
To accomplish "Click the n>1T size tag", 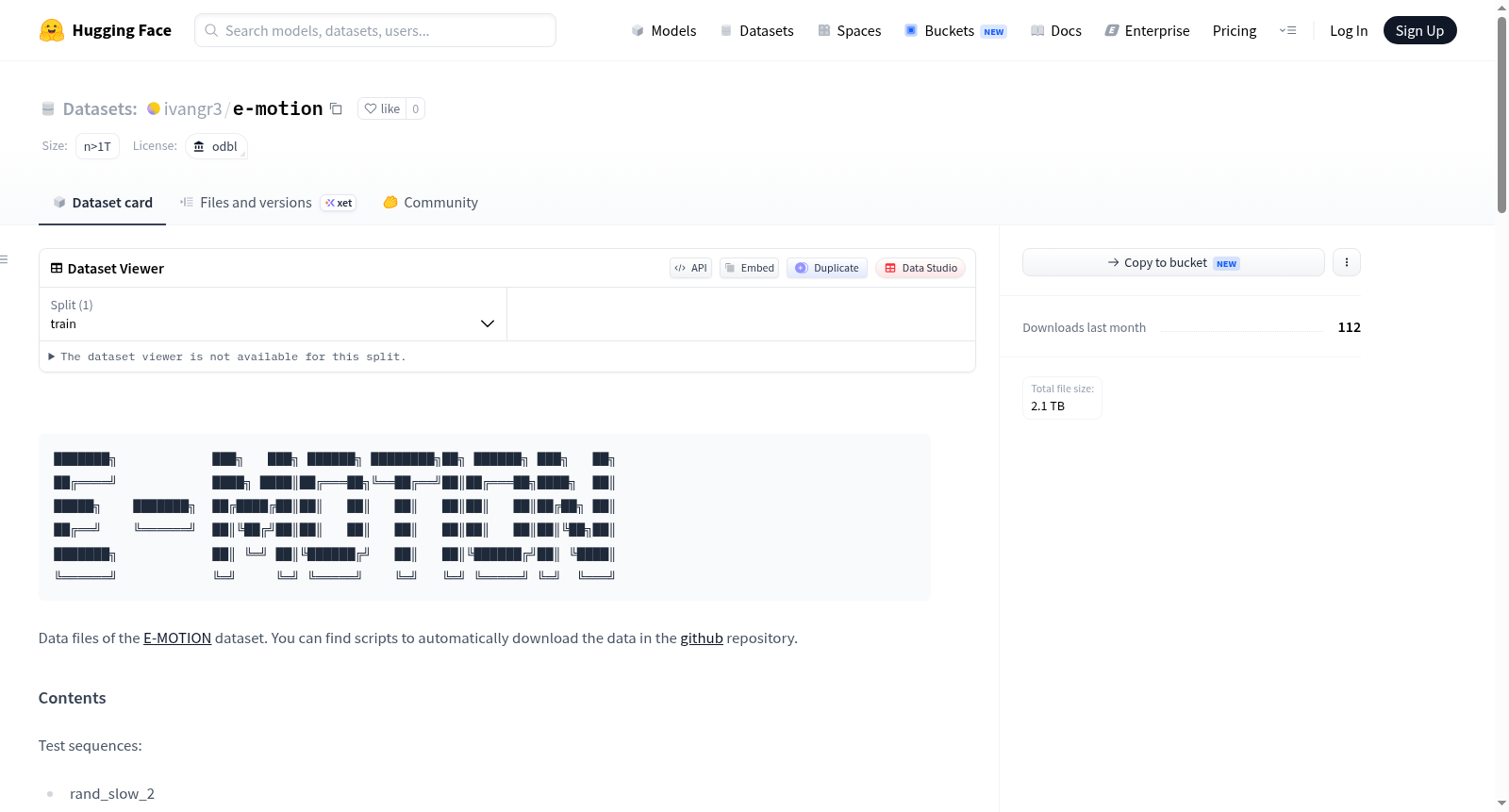I will click(x=97, y=146).
